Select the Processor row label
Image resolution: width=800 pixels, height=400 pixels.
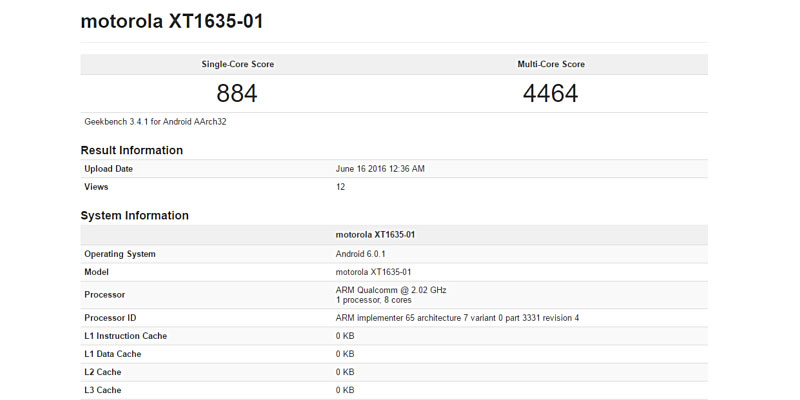coord(105,295)
